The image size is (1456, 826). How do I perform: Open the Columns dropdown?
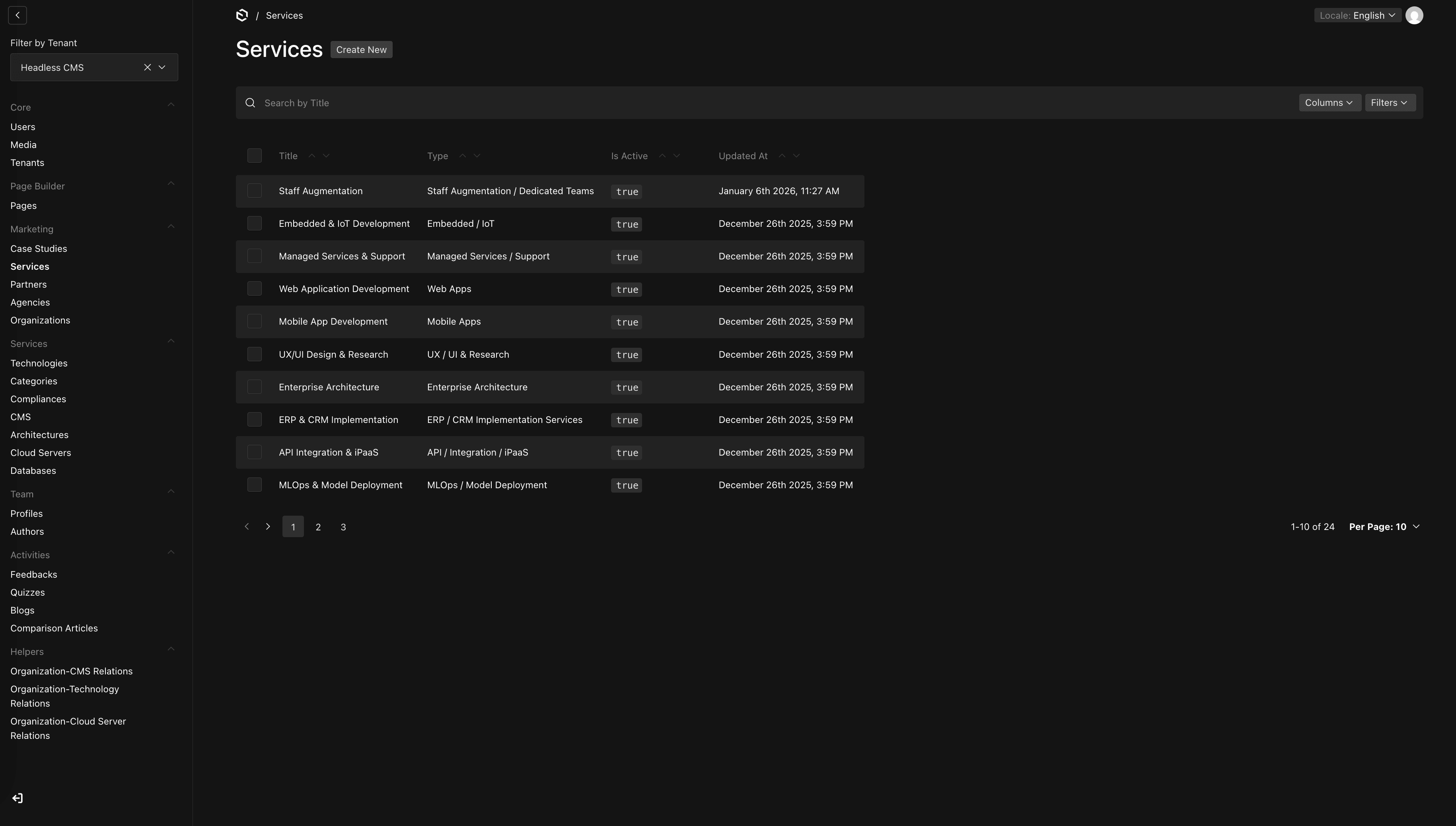[x=1329, y=103]
